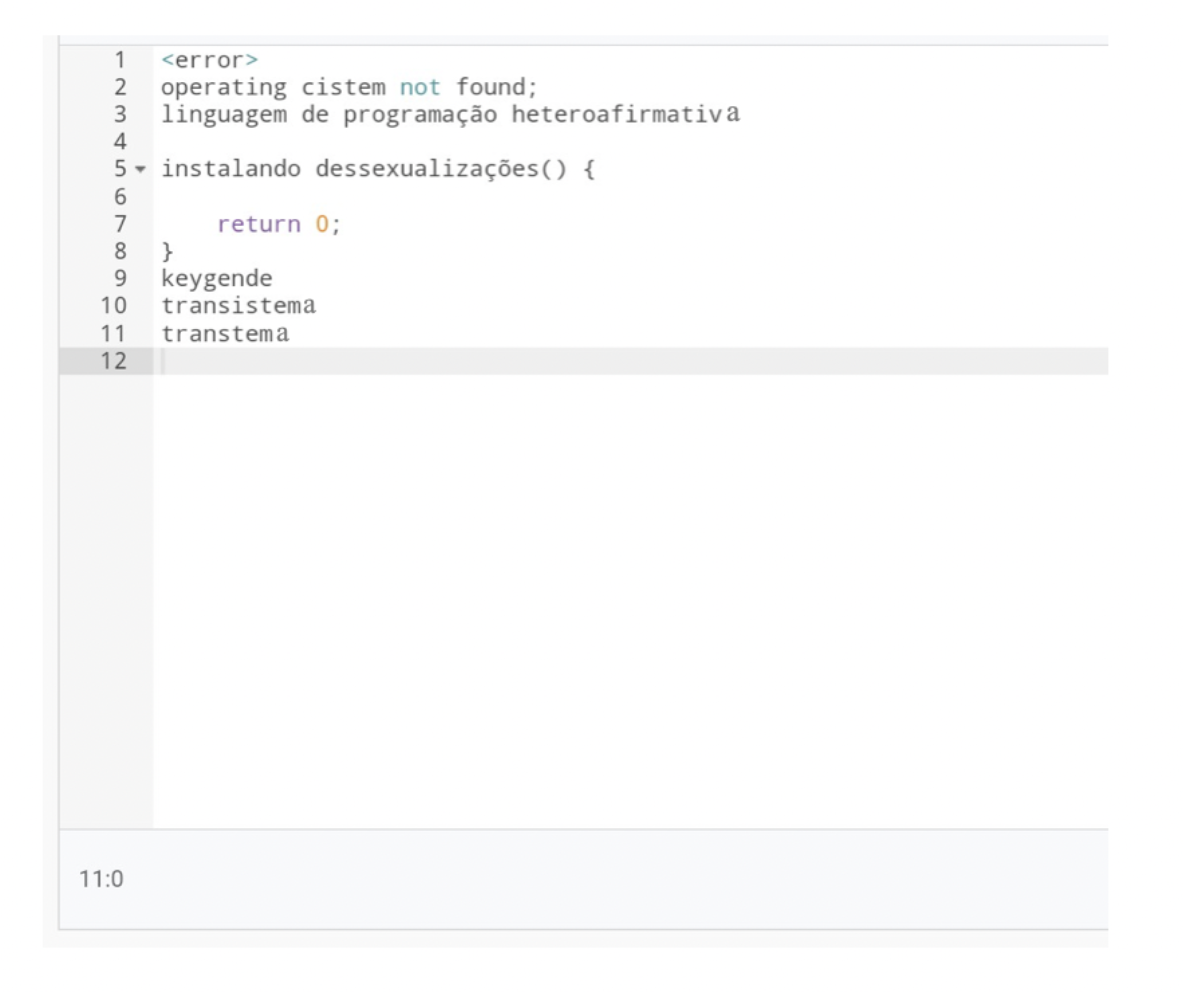
Task: Click the empty line 4
Action: pyautogui.click(x=631, y=142)
